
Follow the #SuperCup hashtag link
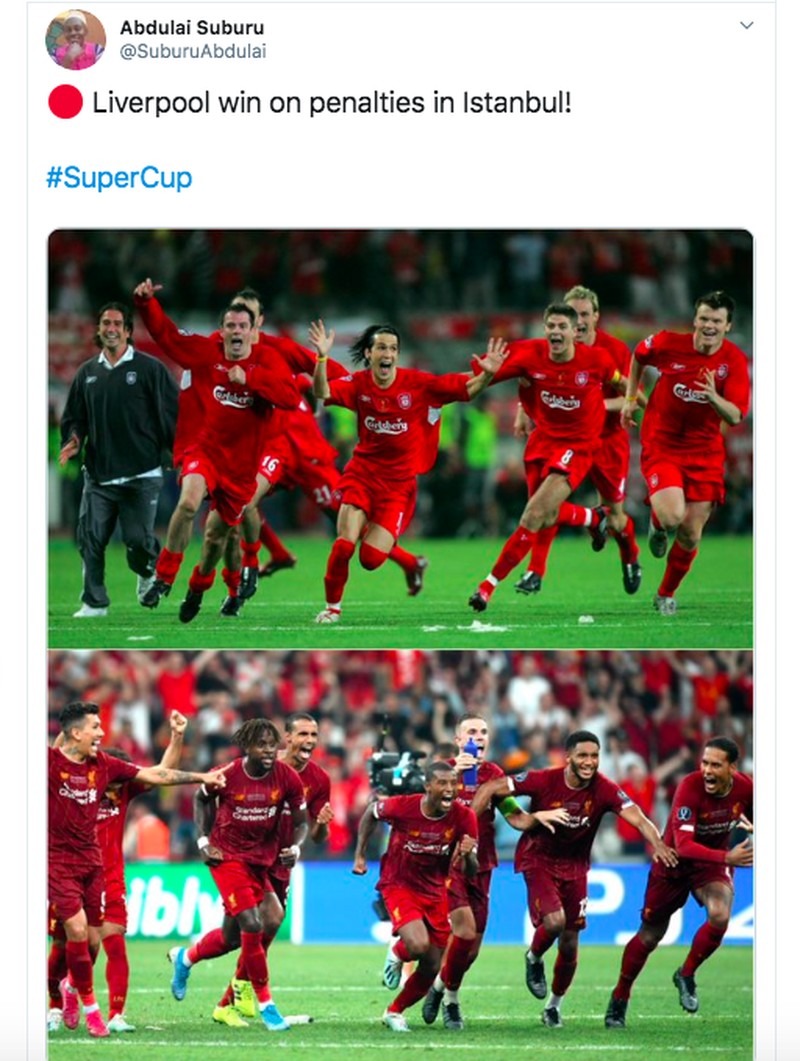[x=119, y=177]
